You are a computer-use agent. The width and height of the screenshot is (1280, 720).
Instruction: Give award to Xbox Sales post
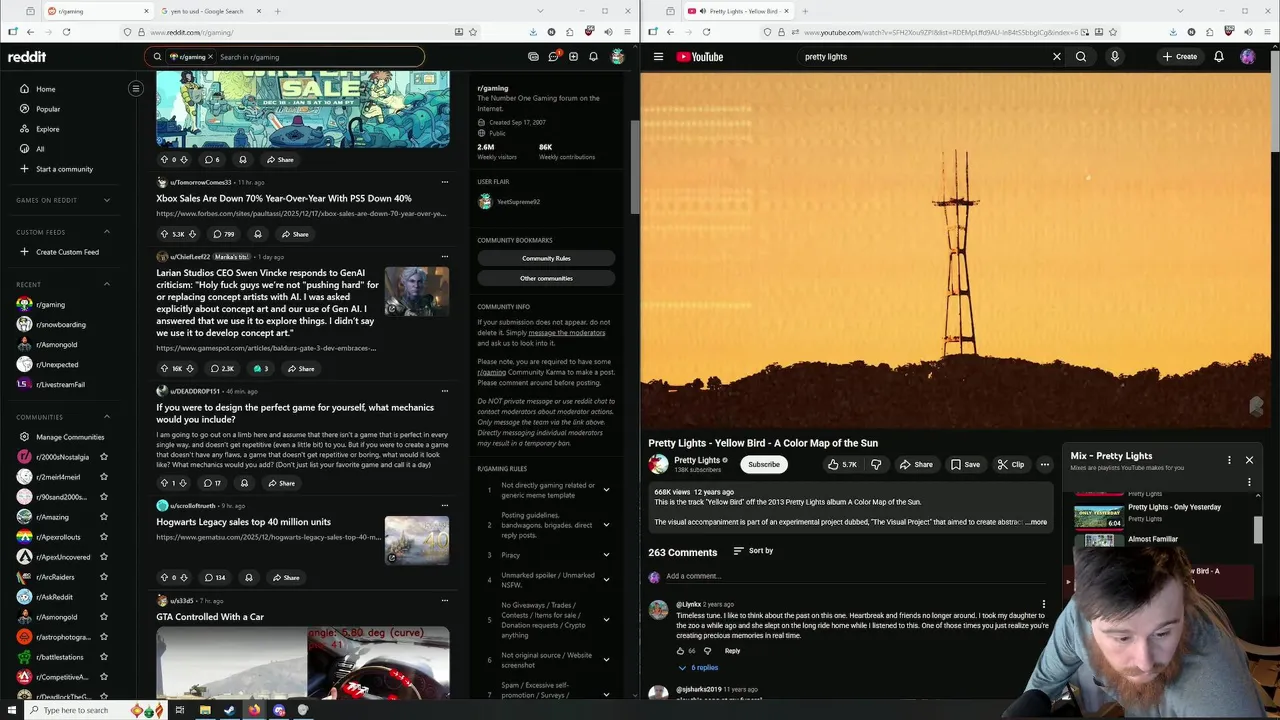click(x=258, y=234)
